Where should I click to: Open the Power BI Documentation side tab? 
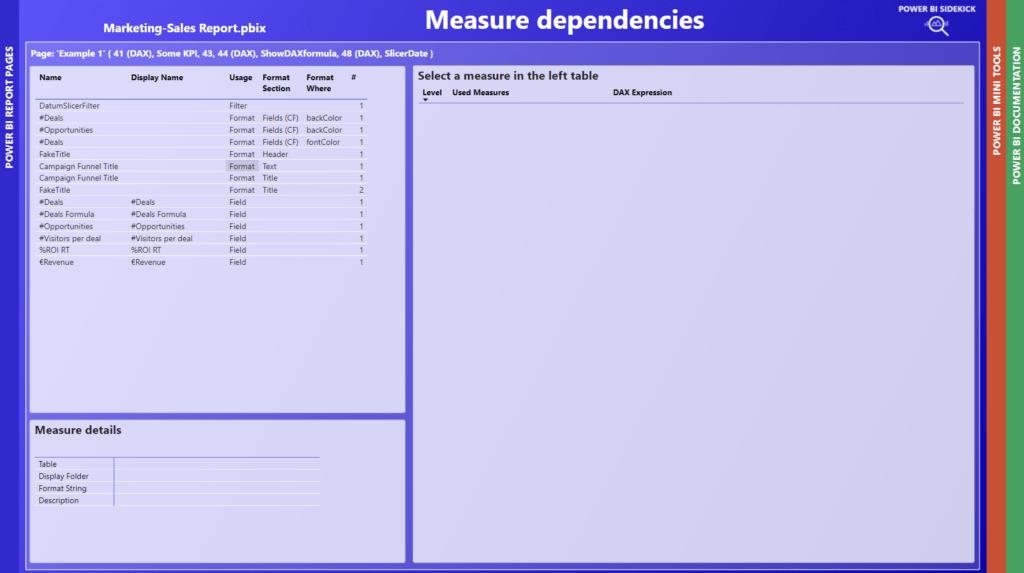pyautogui.click(x=1015, y=115)
